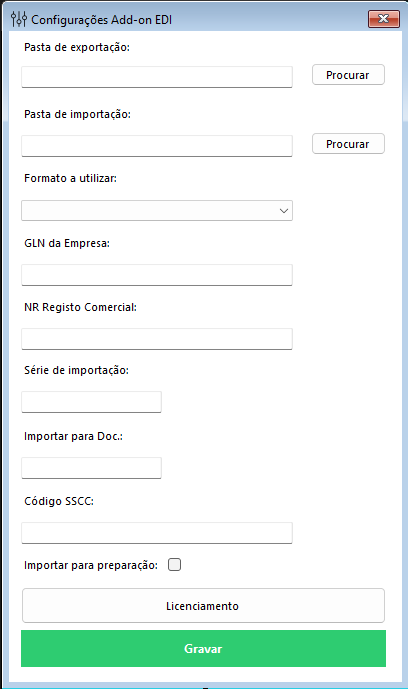Click into the Importar para Doc. field
Image resolution: width=408 pixels, height=689 pixels.
(91, 468)
